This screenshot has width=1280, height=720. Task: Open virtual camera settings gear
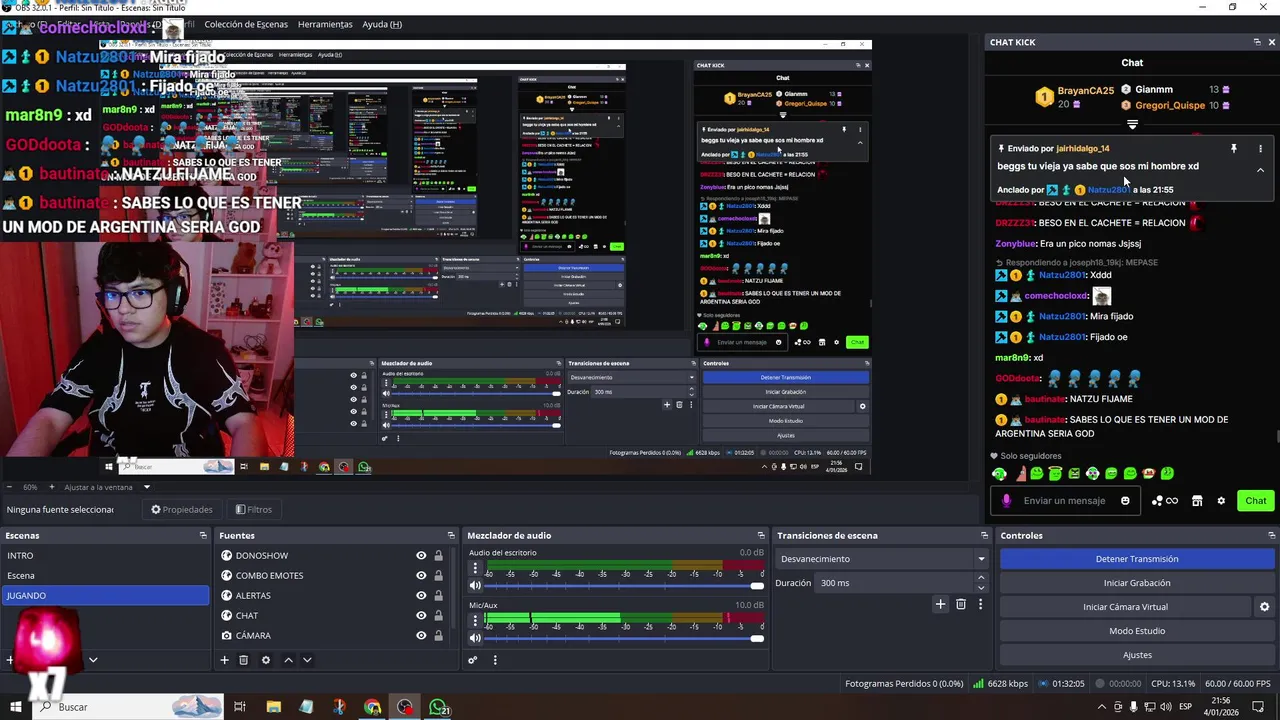coord(1264,607)
